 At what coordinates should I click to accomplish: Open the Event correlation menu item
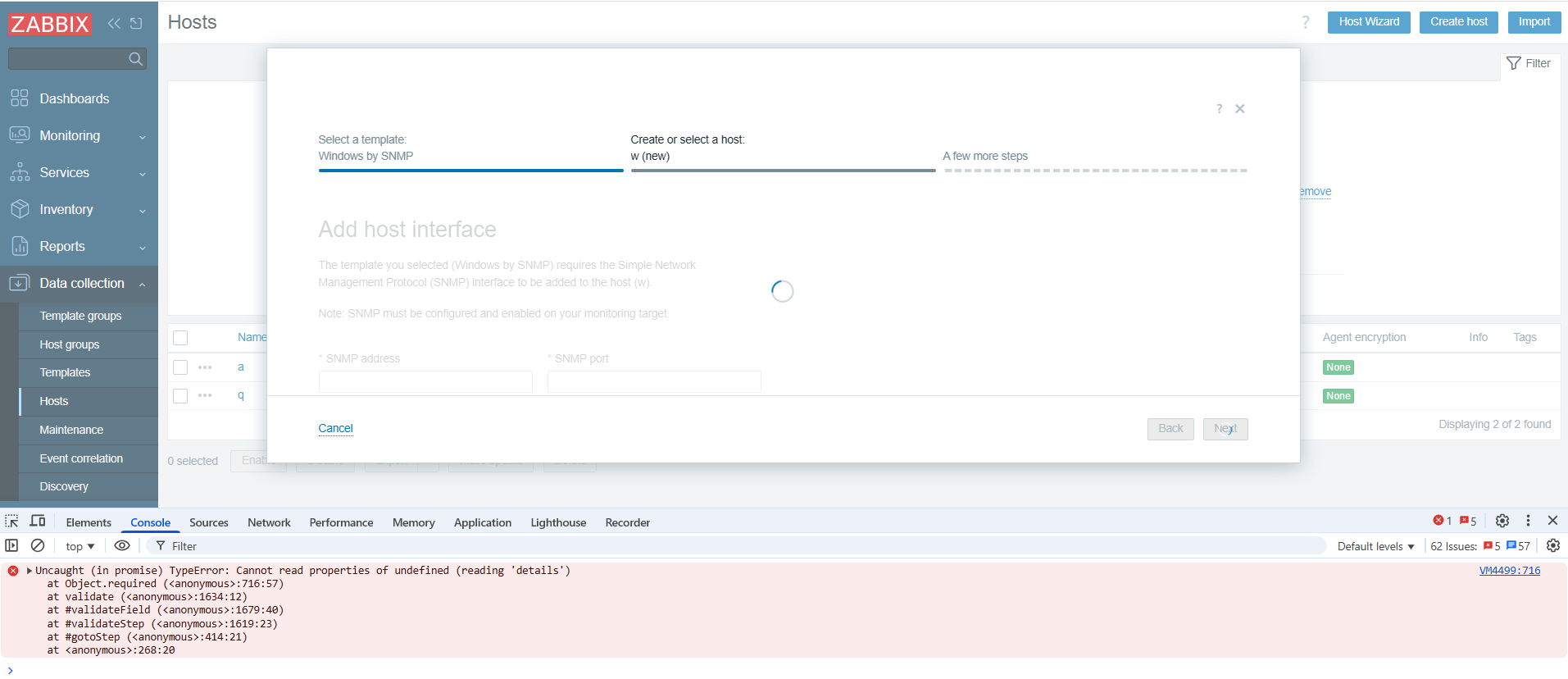[81, 458]
